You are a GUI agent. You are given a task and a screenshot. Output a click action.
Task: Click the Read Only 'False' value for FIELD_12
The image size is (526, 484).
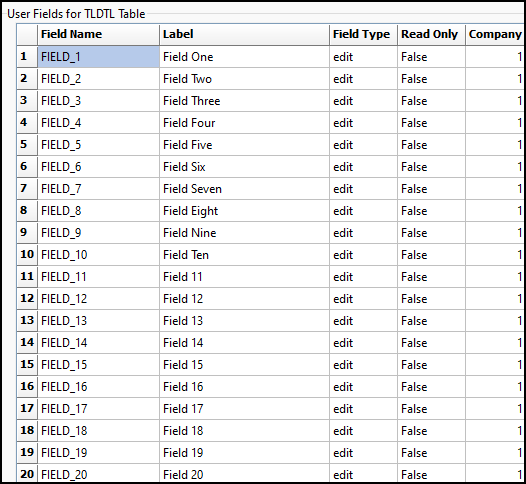click(431, 299)
